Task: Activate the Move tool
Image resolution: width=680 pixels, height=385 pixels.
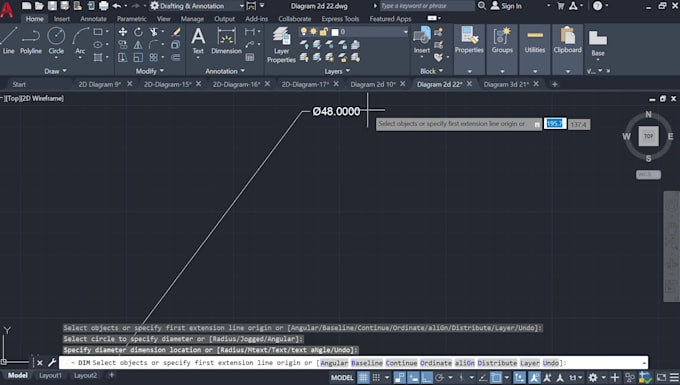Action: pyautogui.click(x=123, y=32)
